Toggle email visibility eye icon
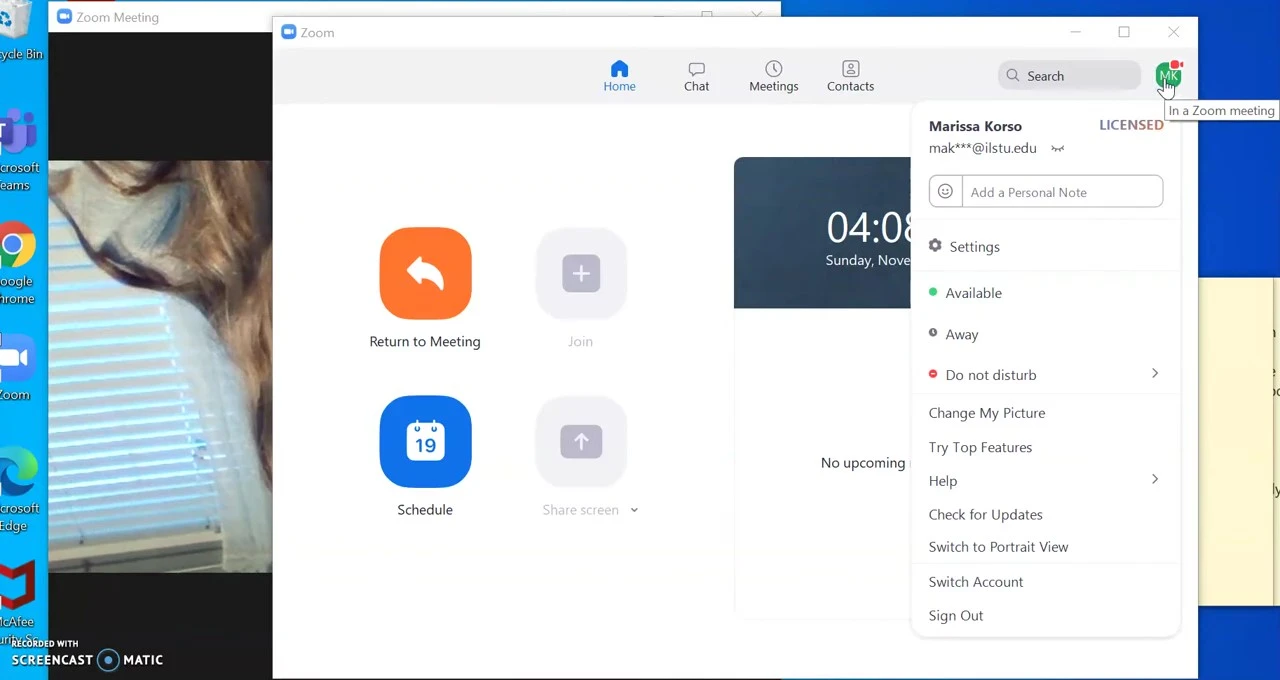This screenshot has width=1280, height=680. pos(1057,149)
